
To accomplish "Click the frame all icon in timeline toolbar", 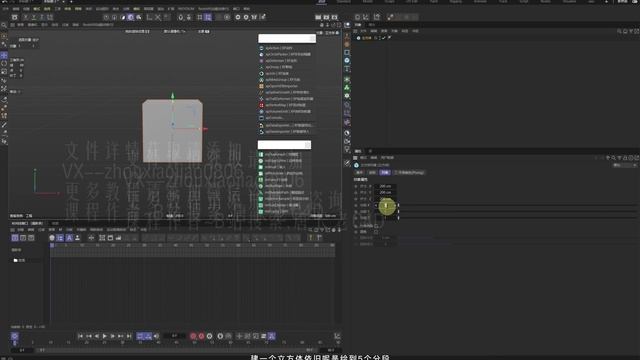I will click(x=102, y=238).
